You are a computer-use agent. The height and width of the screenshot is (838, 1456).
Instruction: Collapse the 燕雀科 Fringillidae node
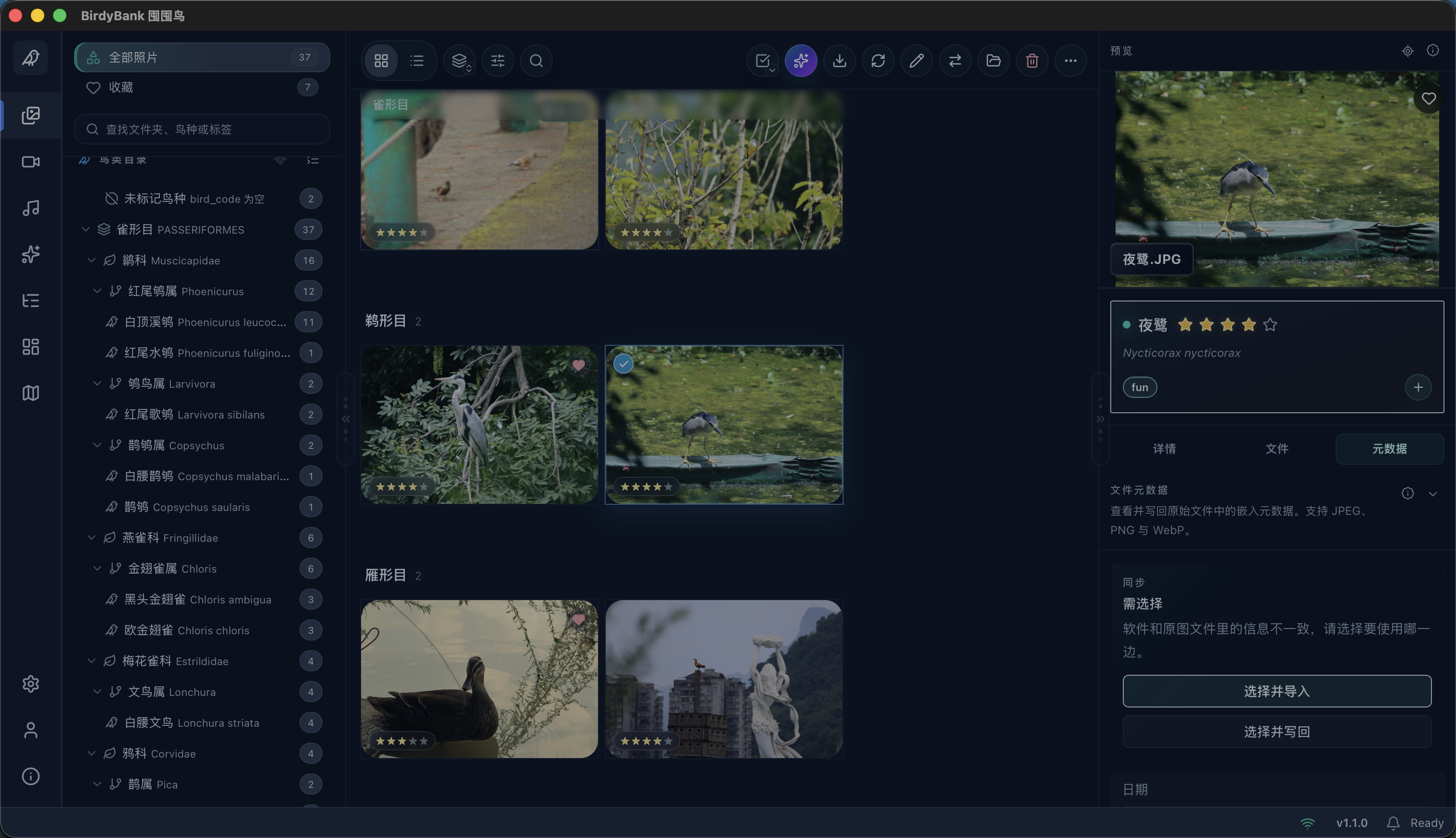[x=91, y=537]
